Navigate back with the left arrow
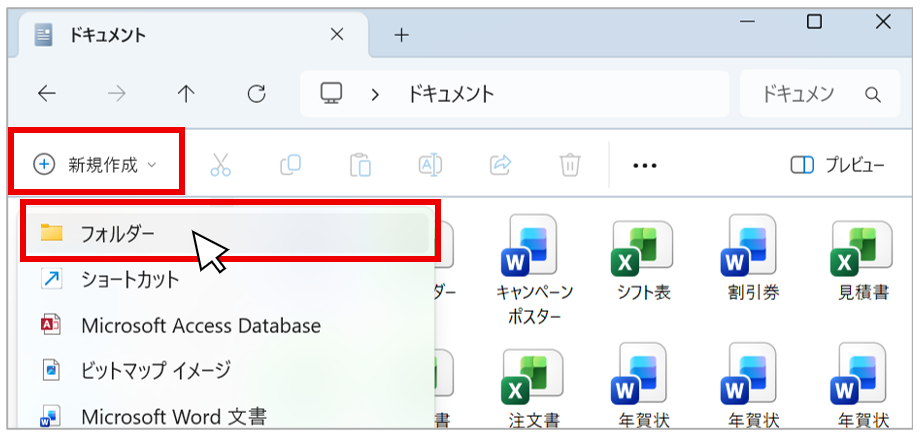Screen dimensions: 920x435 (x=46, y=94)
